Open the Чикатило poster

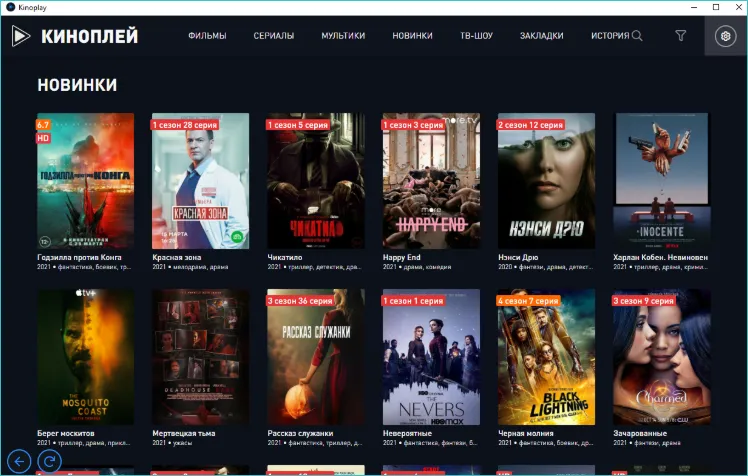[316, 181]
